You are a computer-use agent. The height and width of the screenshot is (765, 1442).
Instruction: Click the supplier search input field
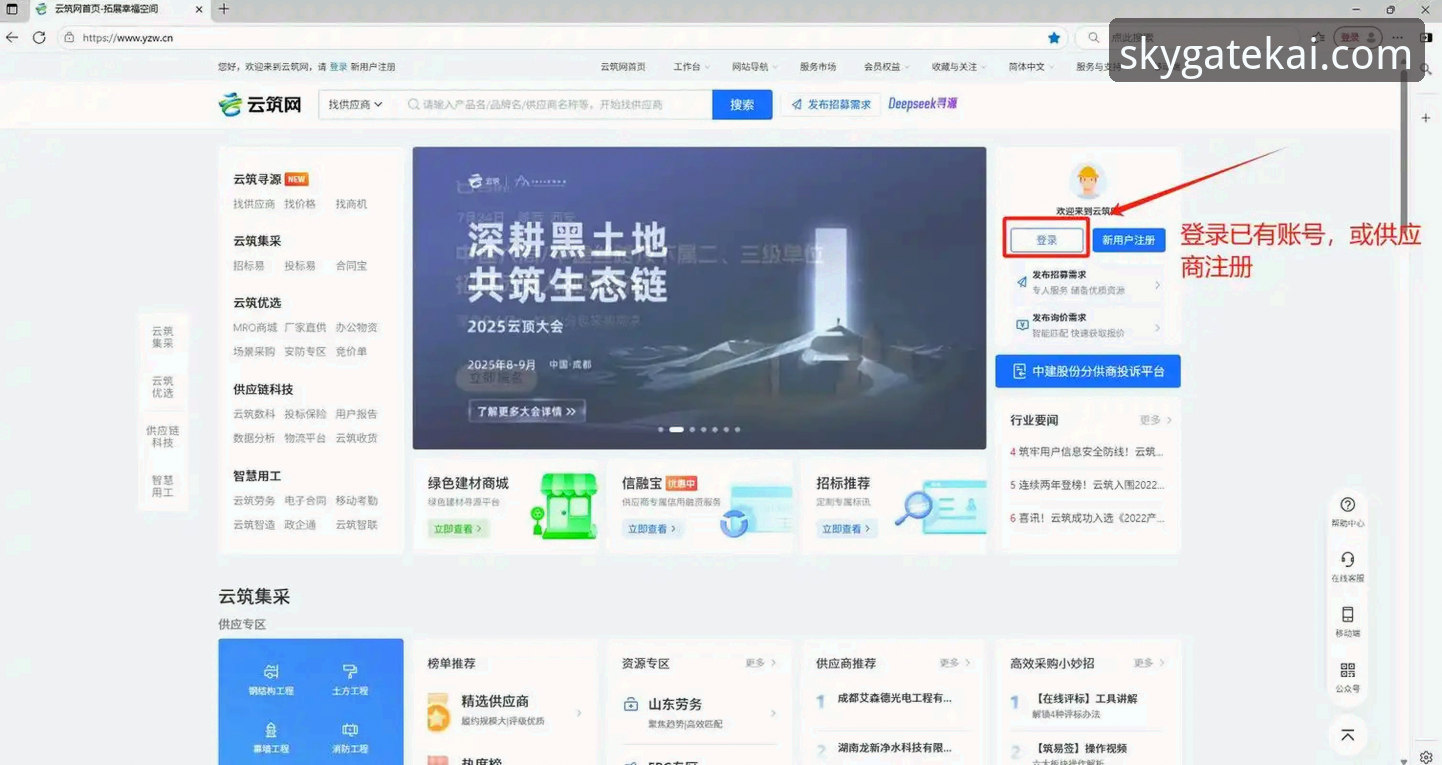click(553, 104)
